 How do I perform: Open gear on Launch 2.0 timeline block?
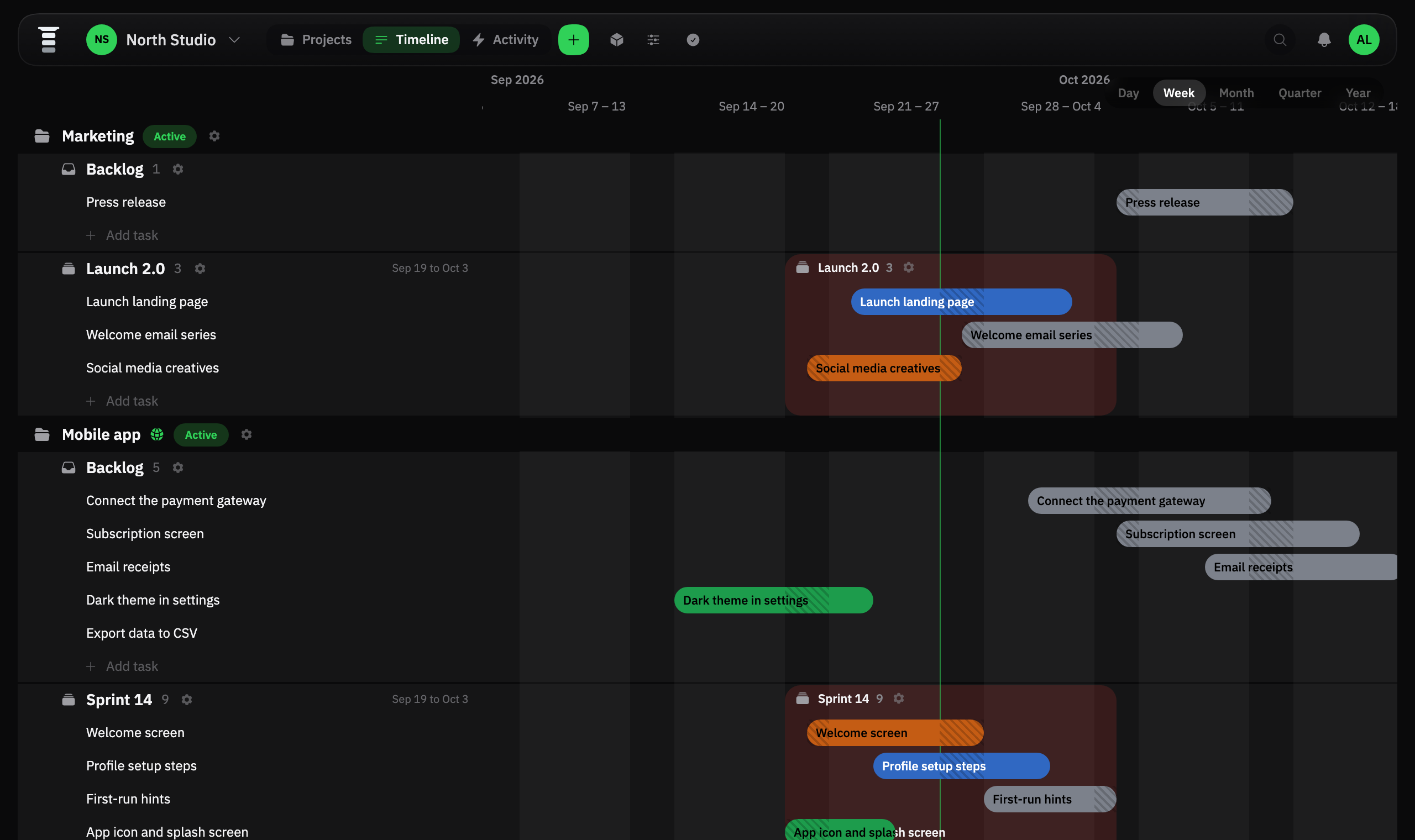(909, 267)
